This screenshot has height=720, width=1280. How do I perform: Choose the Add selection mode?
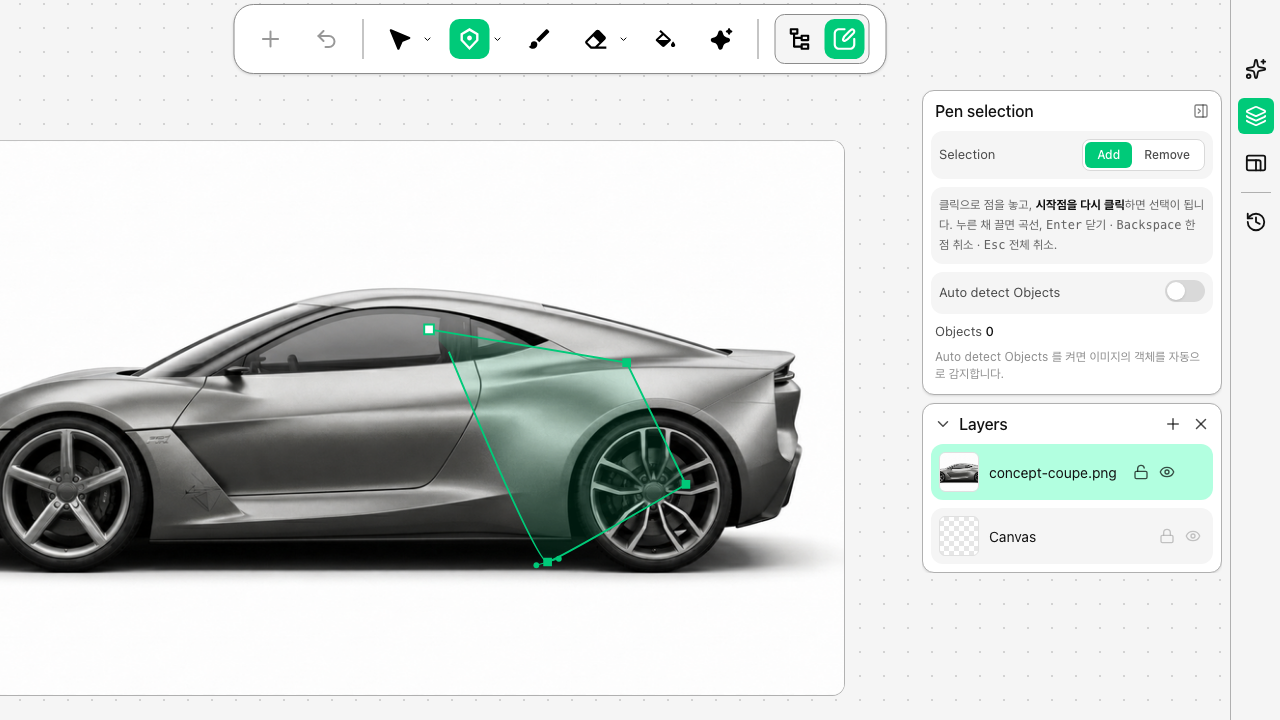(x=1108, y=155)
